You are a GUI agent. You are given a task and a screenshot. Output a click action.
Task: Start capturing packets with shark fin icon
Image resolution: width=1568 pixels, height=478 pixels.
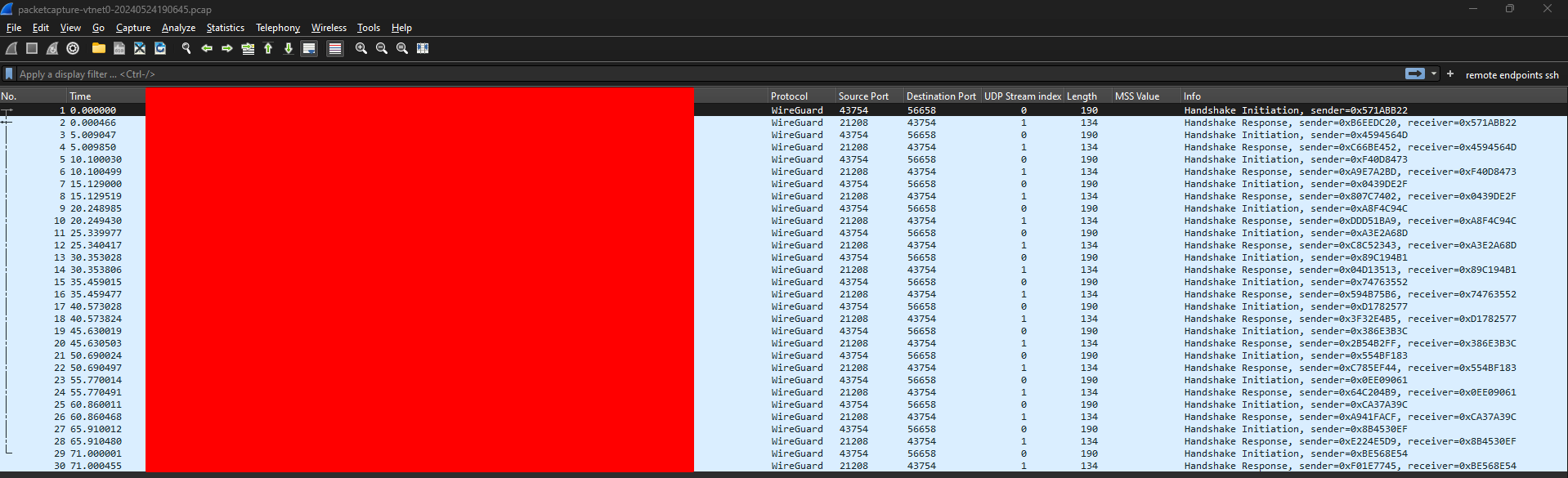coord(12,48)
